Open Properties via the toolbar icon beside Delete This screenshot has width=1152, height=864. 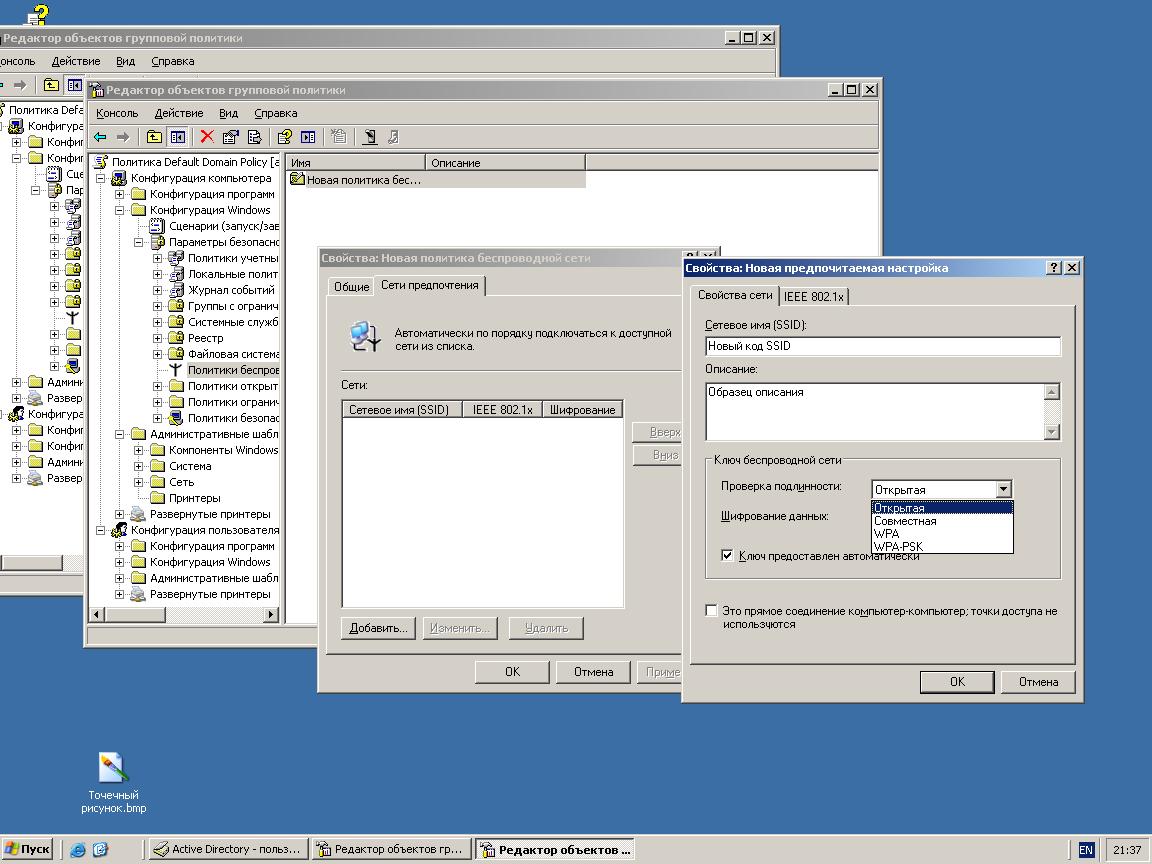pos(231,137)
